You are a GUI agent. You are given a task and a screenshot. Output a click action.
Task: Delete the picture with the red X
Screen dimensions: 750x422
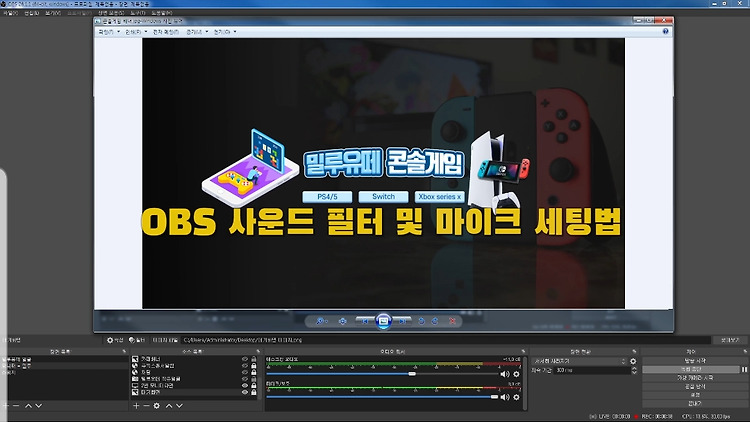pyautogui.click(x=452, y=321)
